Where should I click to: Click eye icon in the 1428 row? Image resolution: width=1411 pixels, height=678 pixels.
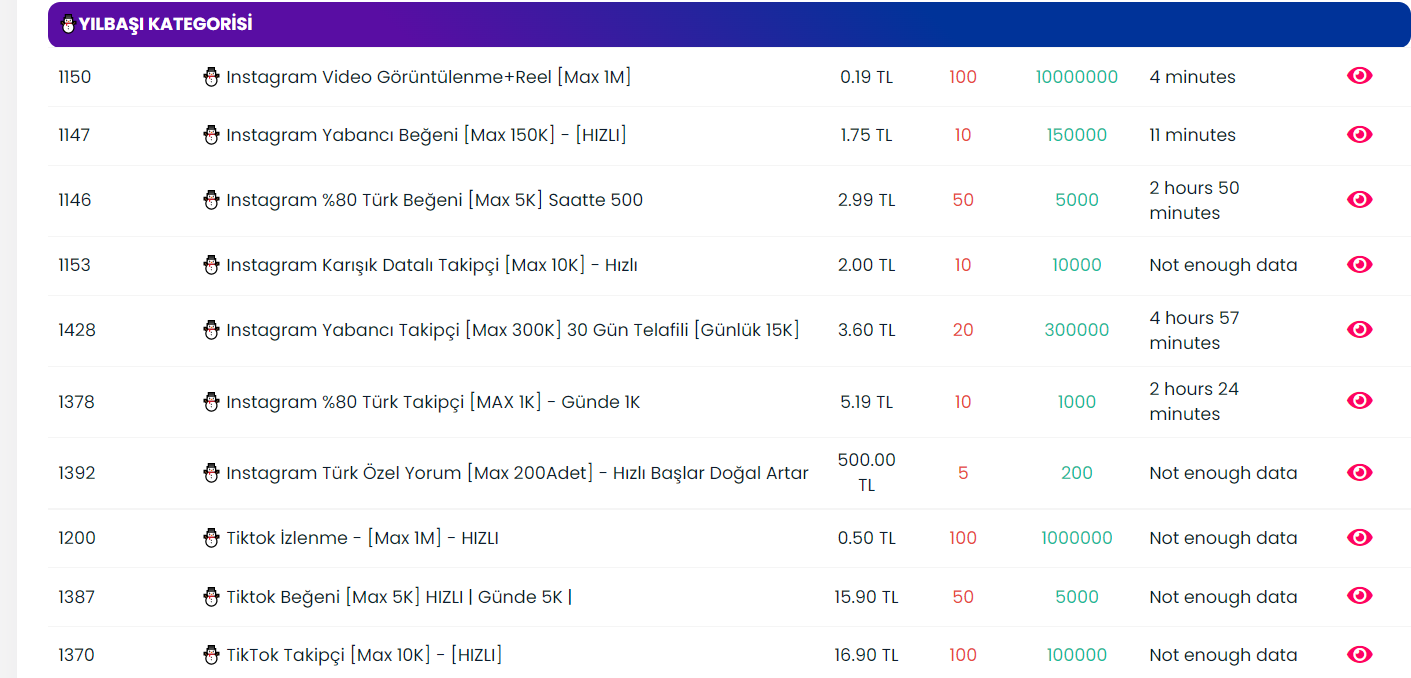(x=1359, y=330)
